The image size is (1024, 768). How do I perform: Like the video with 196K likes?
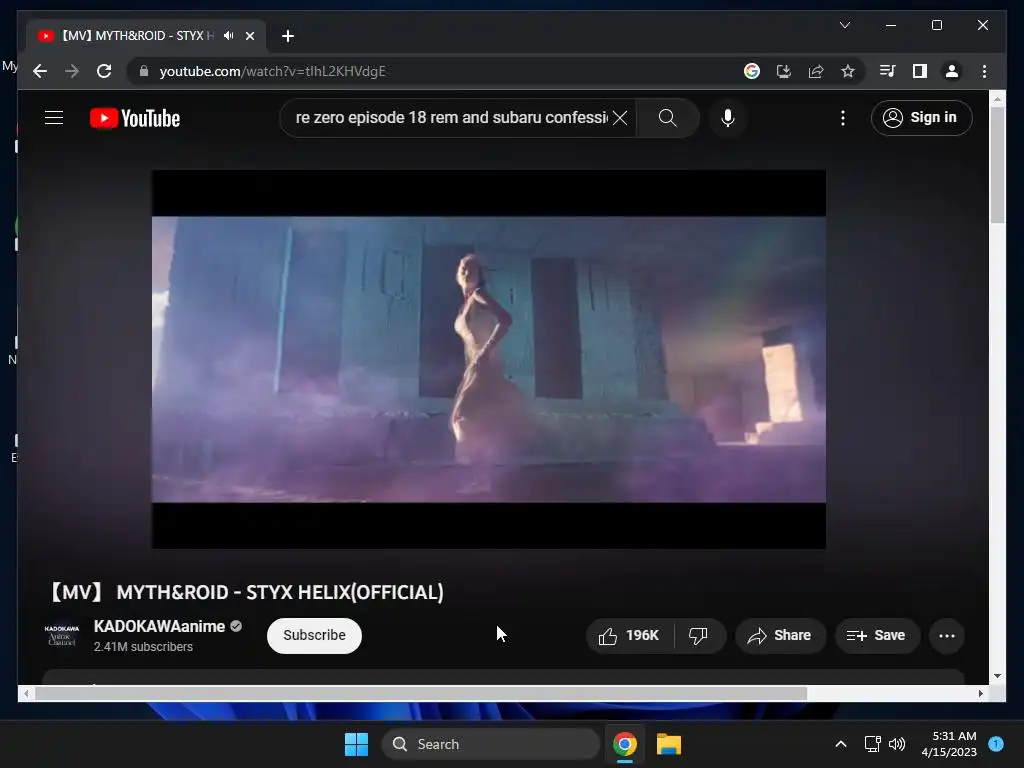tap(630, 635)
